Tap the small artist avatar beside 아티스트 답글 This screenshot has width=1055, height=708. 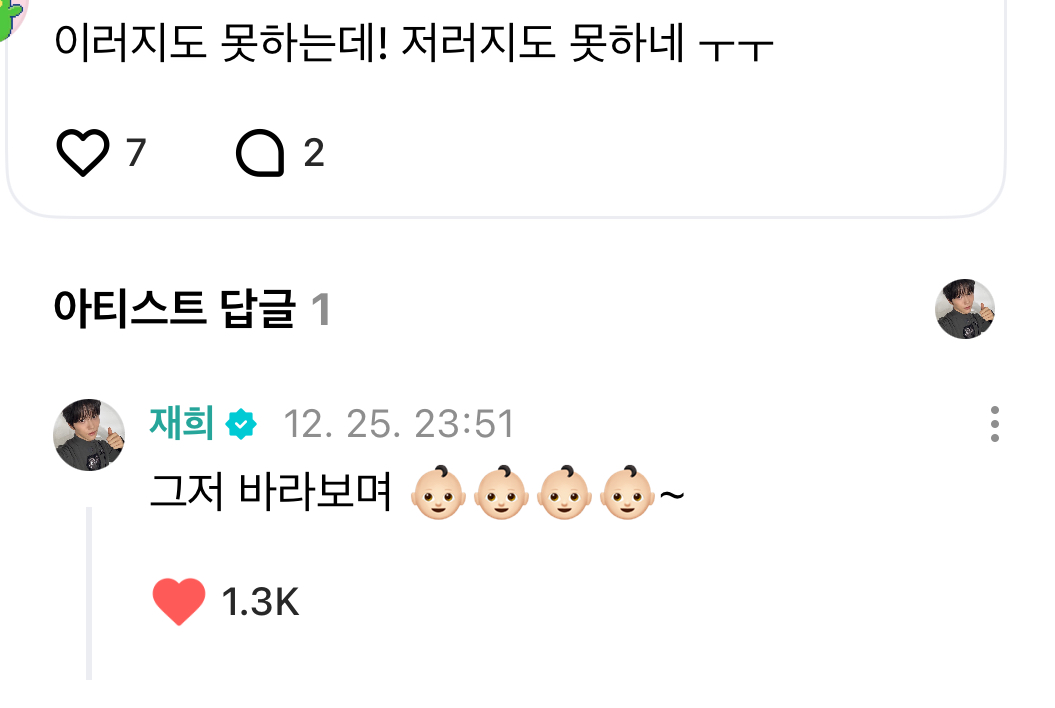pyautogui.click(x=965, y=309)
